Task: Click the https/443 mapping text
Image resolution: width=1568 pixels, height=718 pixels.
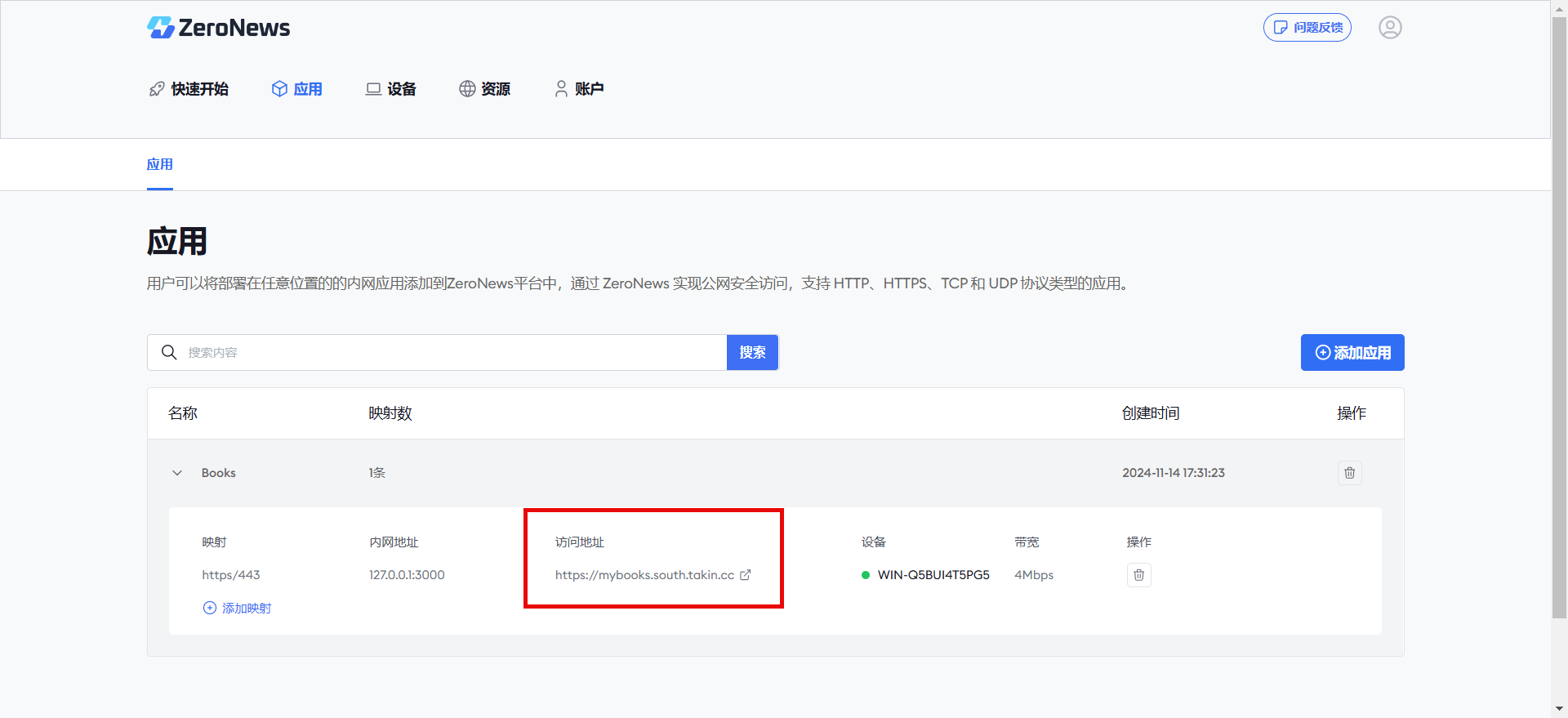Action: click(x=231, y=575)
